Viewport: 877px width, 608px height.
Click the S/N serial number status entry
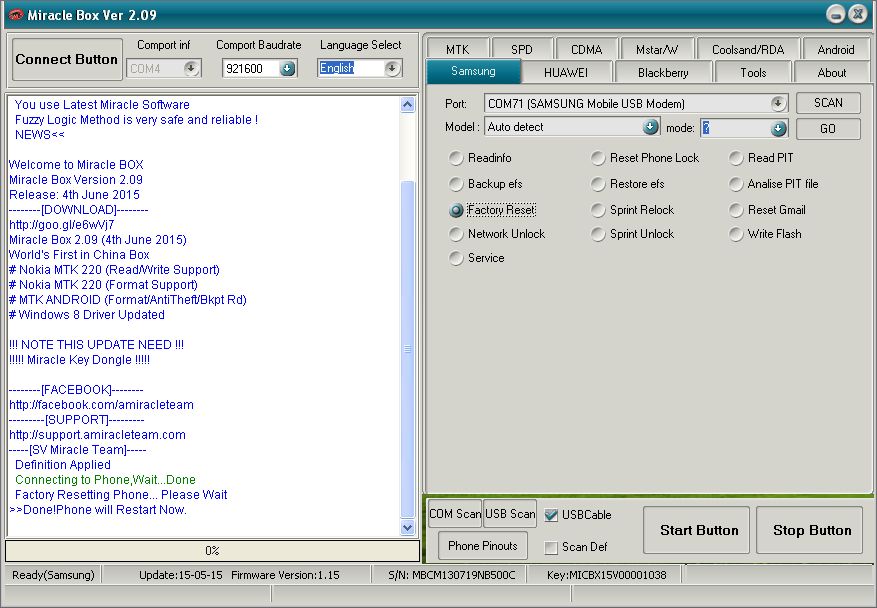coord(451,575)
